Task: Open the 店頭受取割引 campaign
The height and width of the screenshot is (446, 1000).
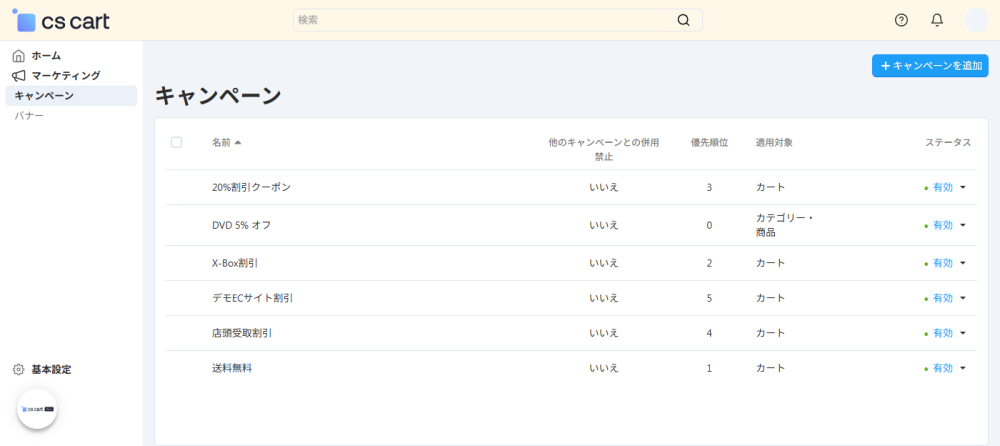Action: [x=242, y=333]
